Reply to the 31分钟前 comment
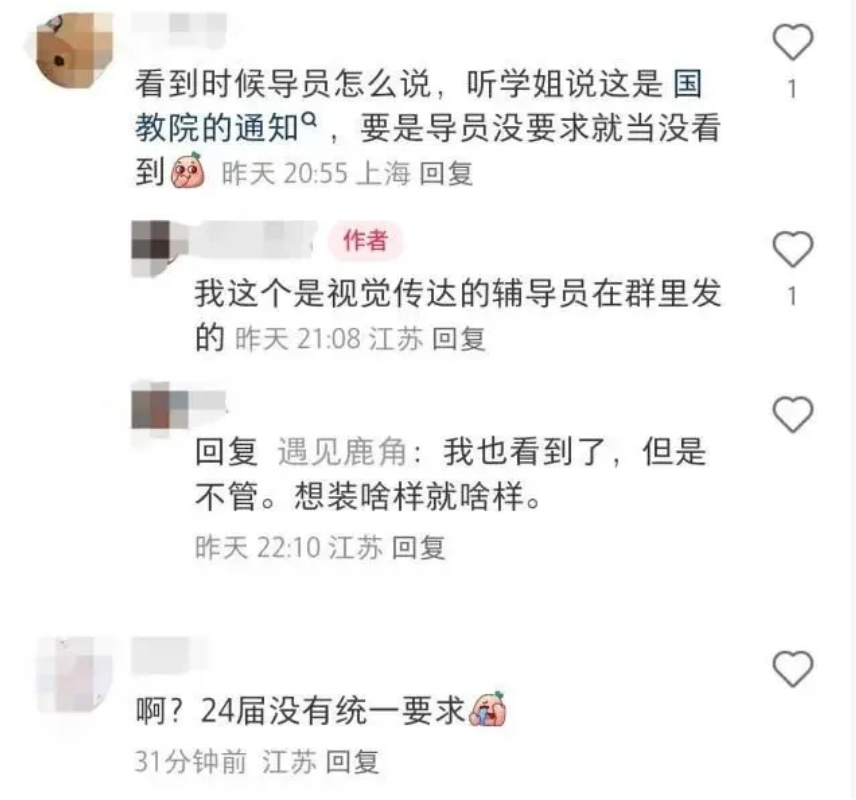This screenshot has height=800, width=856. [x=352, y=761]
